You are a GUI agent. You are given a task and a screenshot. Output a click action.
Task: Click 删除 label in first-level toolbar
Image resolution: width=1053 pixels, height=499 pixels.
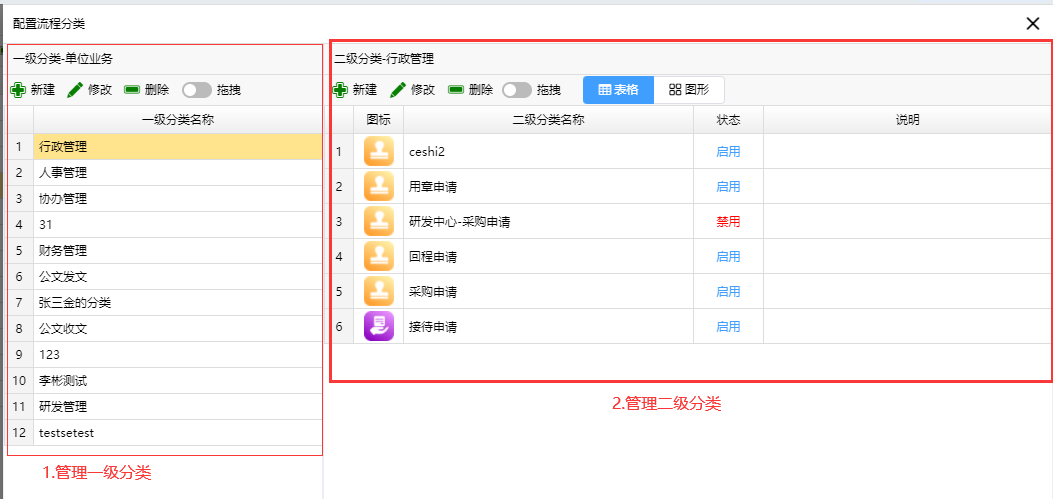point(156,90)
